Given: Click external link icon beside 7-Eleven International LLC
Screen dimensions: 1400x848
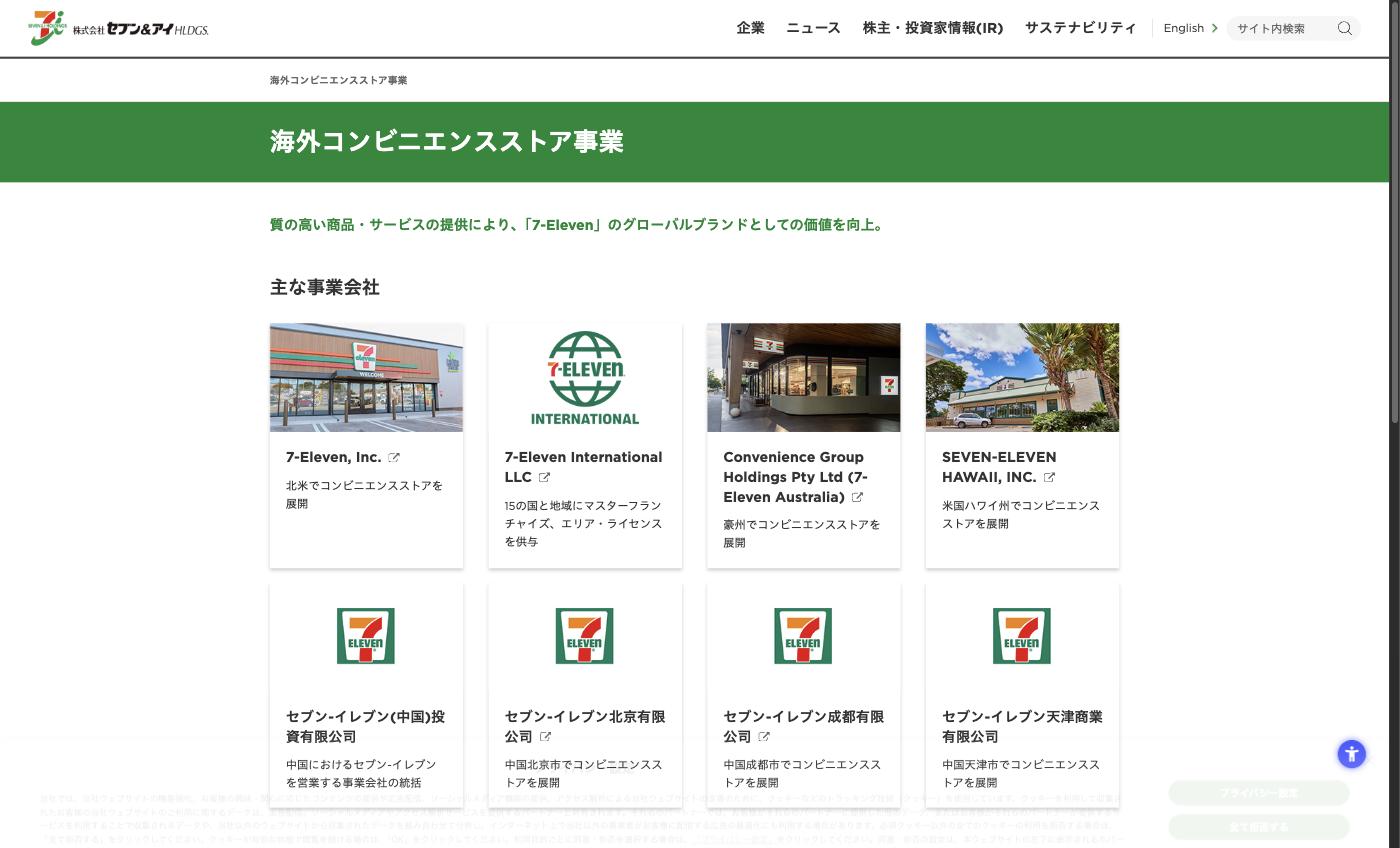Looking at the screenshot, I should [544, 478].
